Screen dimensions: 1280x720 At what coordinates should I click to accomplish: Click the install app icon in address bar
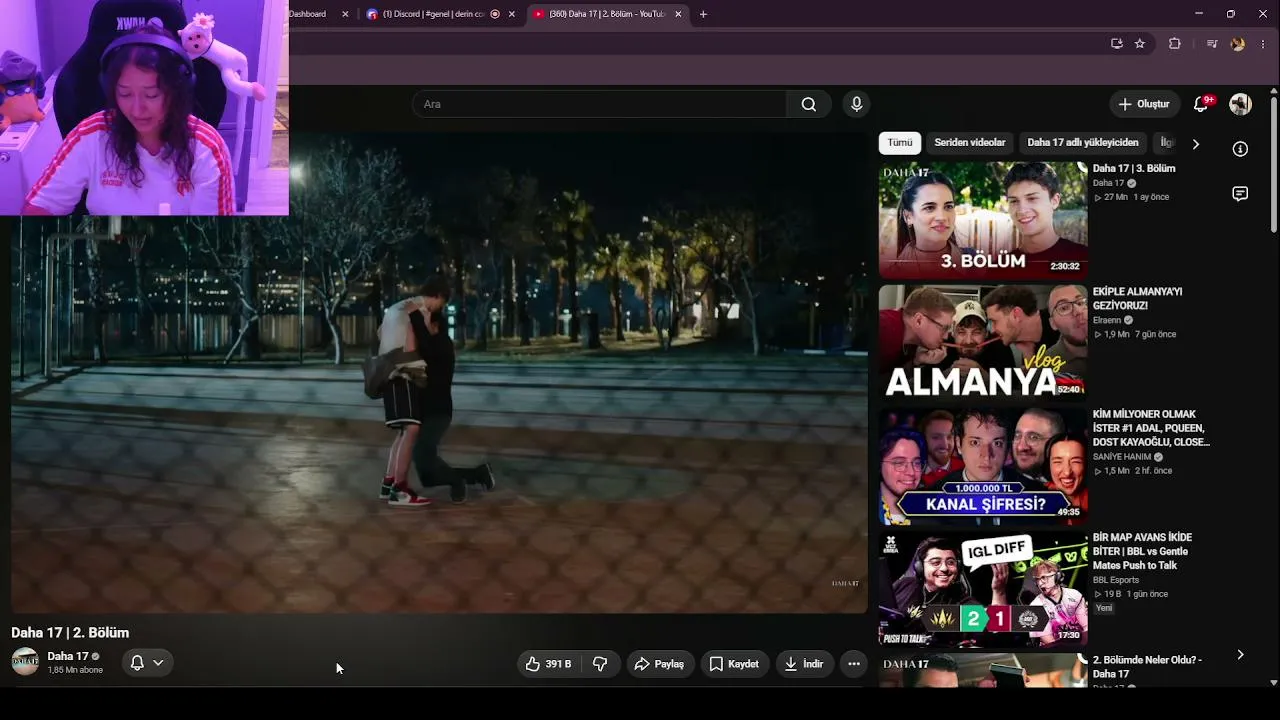coord(1116,44)
